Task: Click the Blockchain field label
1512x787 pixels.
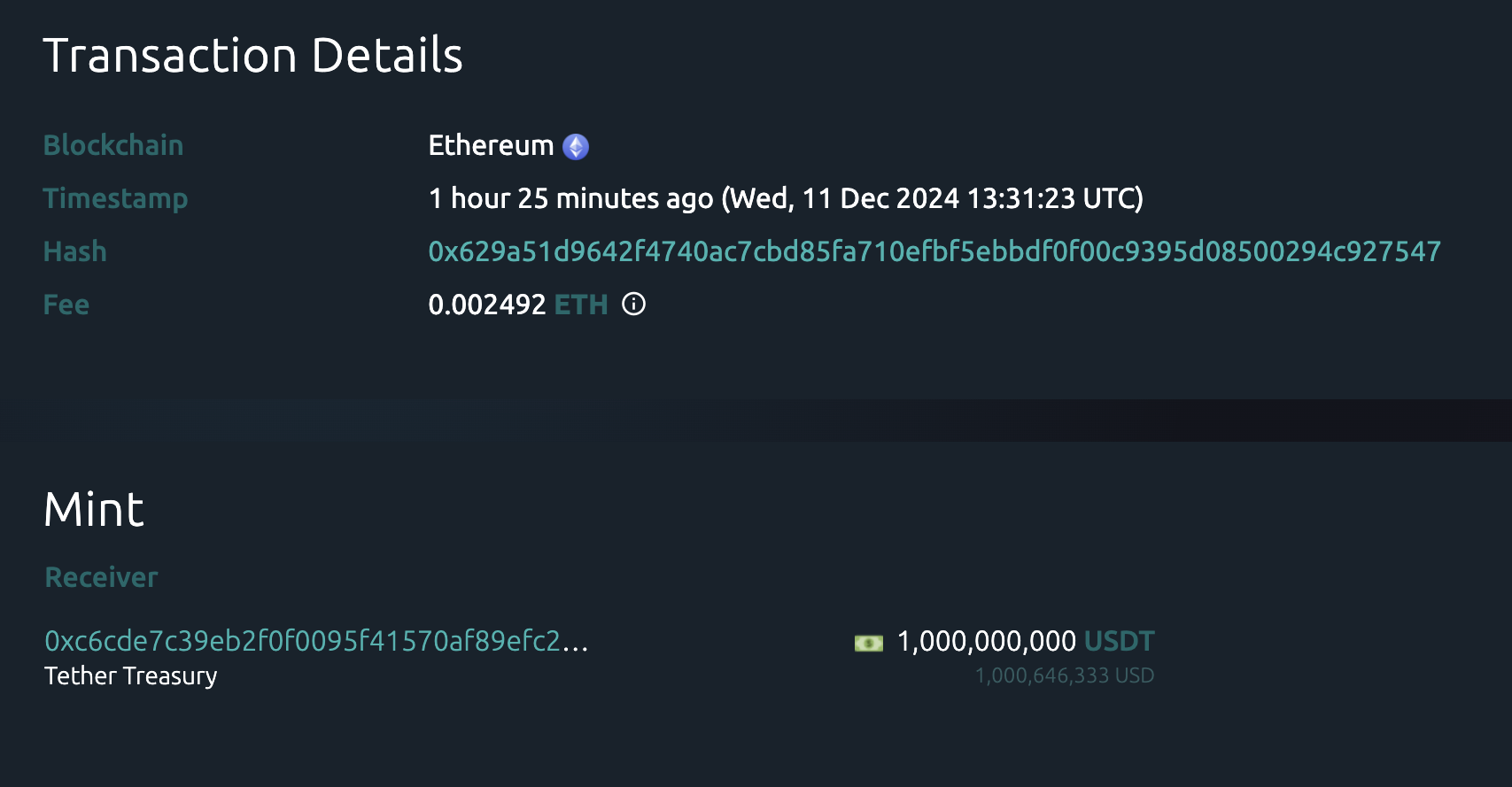Action: coord(113,145)
